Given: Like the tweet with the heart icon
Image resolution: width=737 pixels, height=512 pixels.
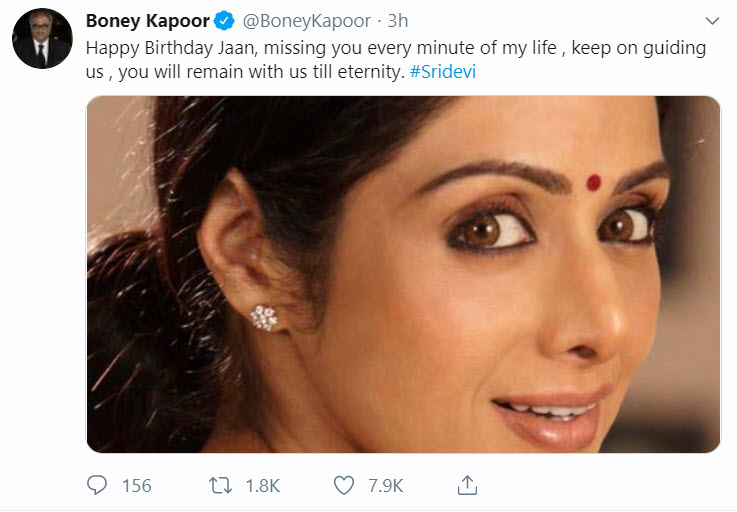Looking at the screenshot, I should click(343, 485).
